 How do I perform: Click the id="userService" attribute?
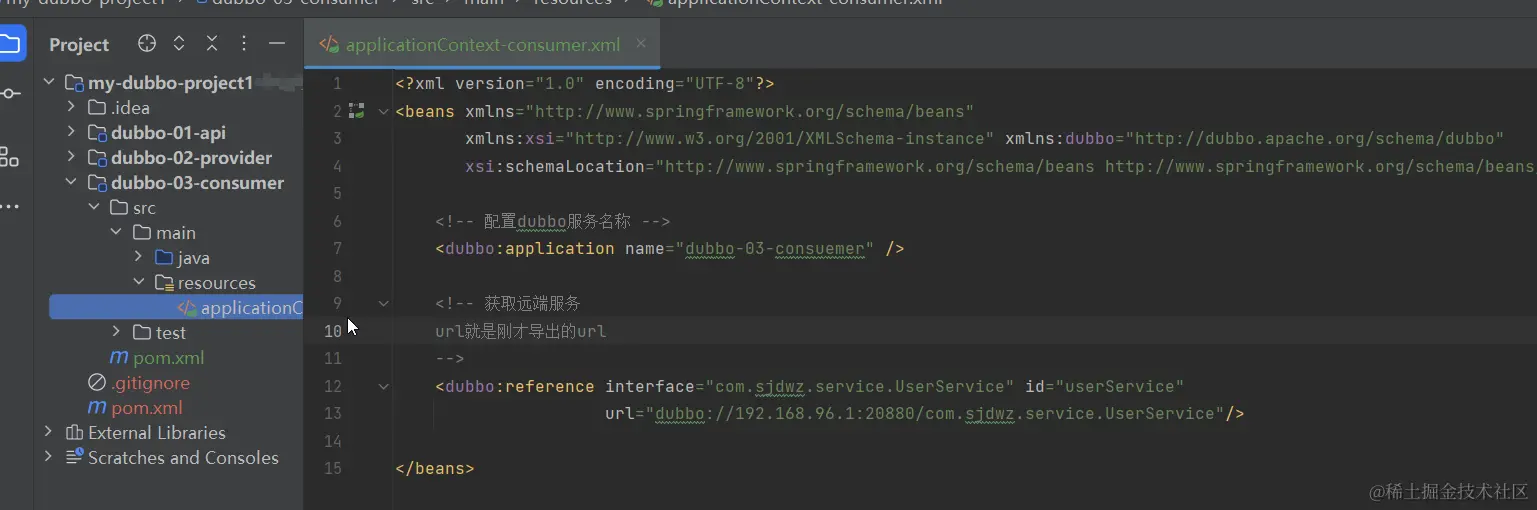click(x=1110, y=386)
